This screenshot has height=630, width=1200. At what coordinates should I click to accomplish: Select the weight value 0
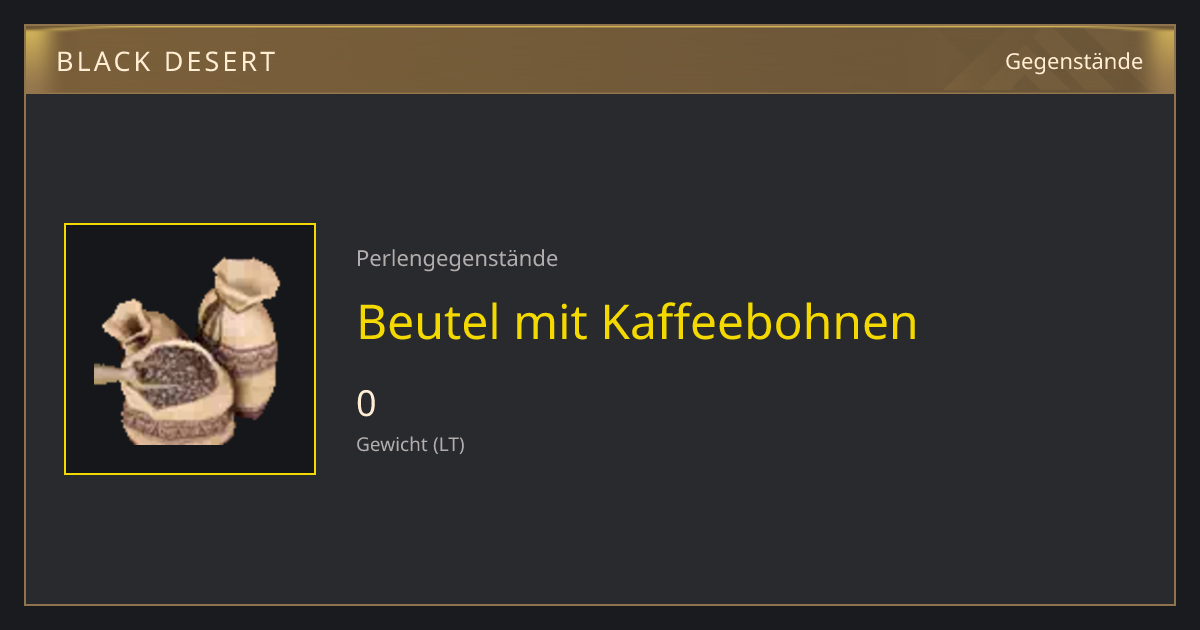(x=366, y=404)
